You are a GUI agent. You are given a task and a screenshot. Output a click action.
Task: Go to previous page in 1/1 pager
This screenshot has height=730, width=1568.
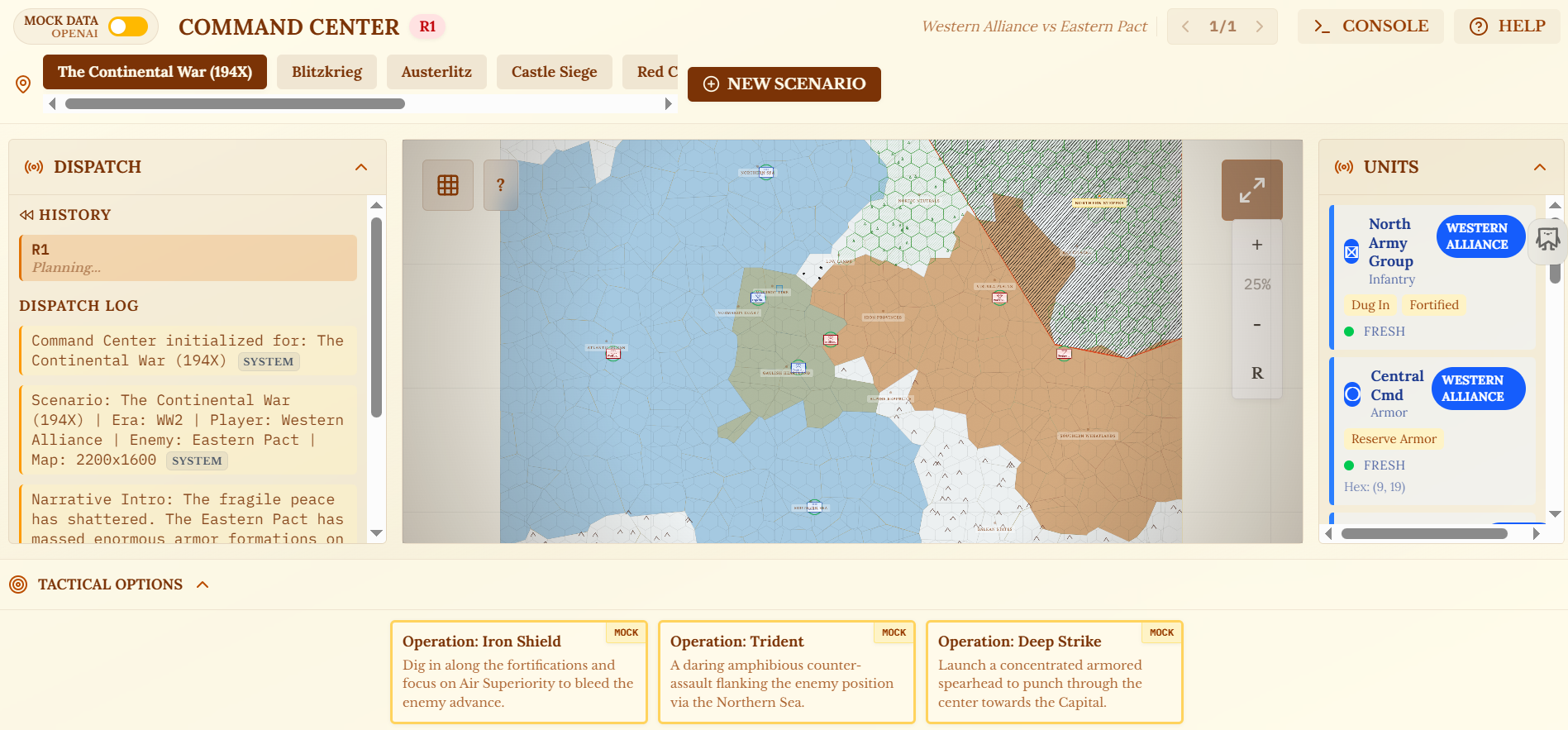click(1185, 26)
